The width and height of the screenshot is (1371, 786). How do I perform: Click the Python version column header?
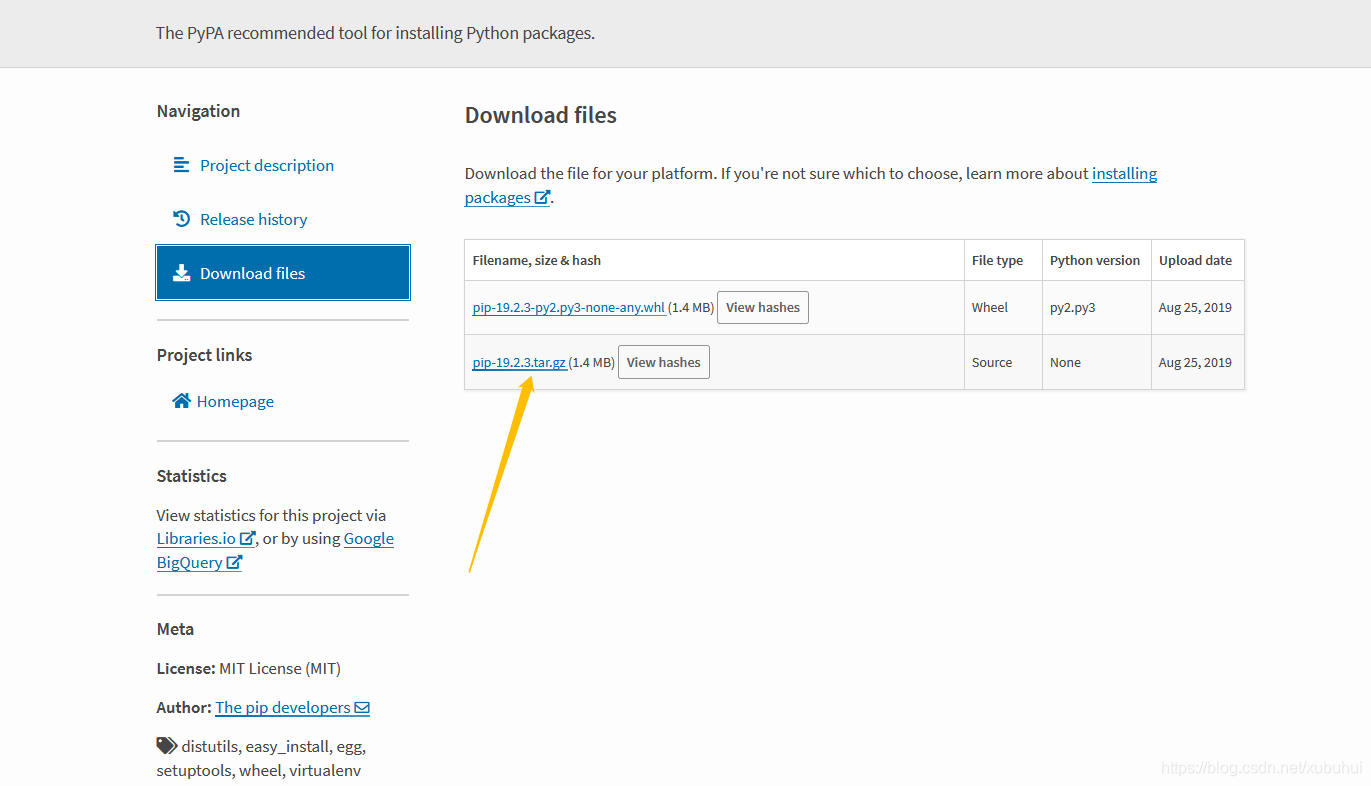[x=1095, y=260]
